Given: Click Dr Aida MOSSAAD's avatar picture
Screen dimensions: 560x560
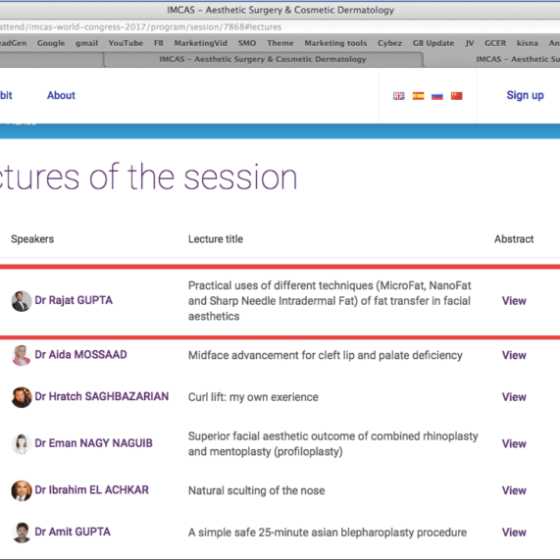Looking at the screenshot, I should [x=21, y=355].
